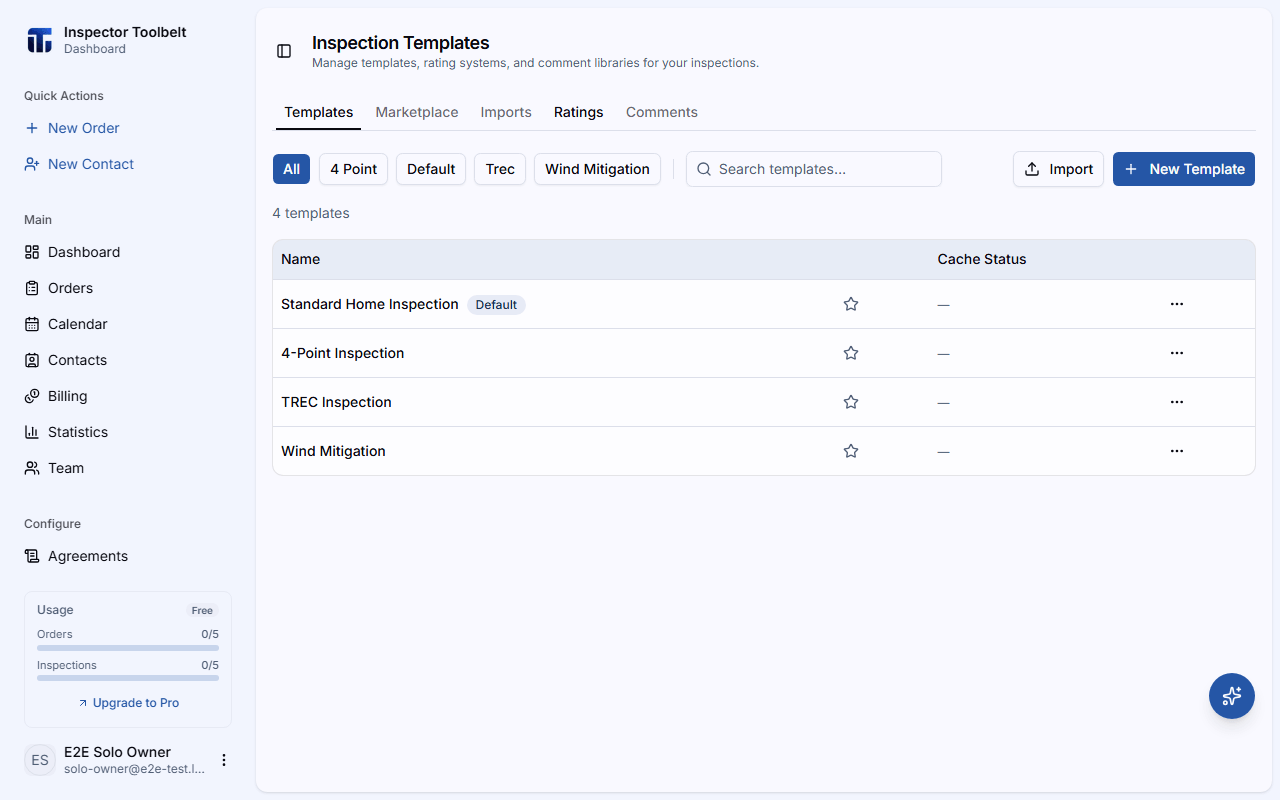Click the ES user avatar
The width and height of the screenshot is (1280, 800).
pos(40,760)
